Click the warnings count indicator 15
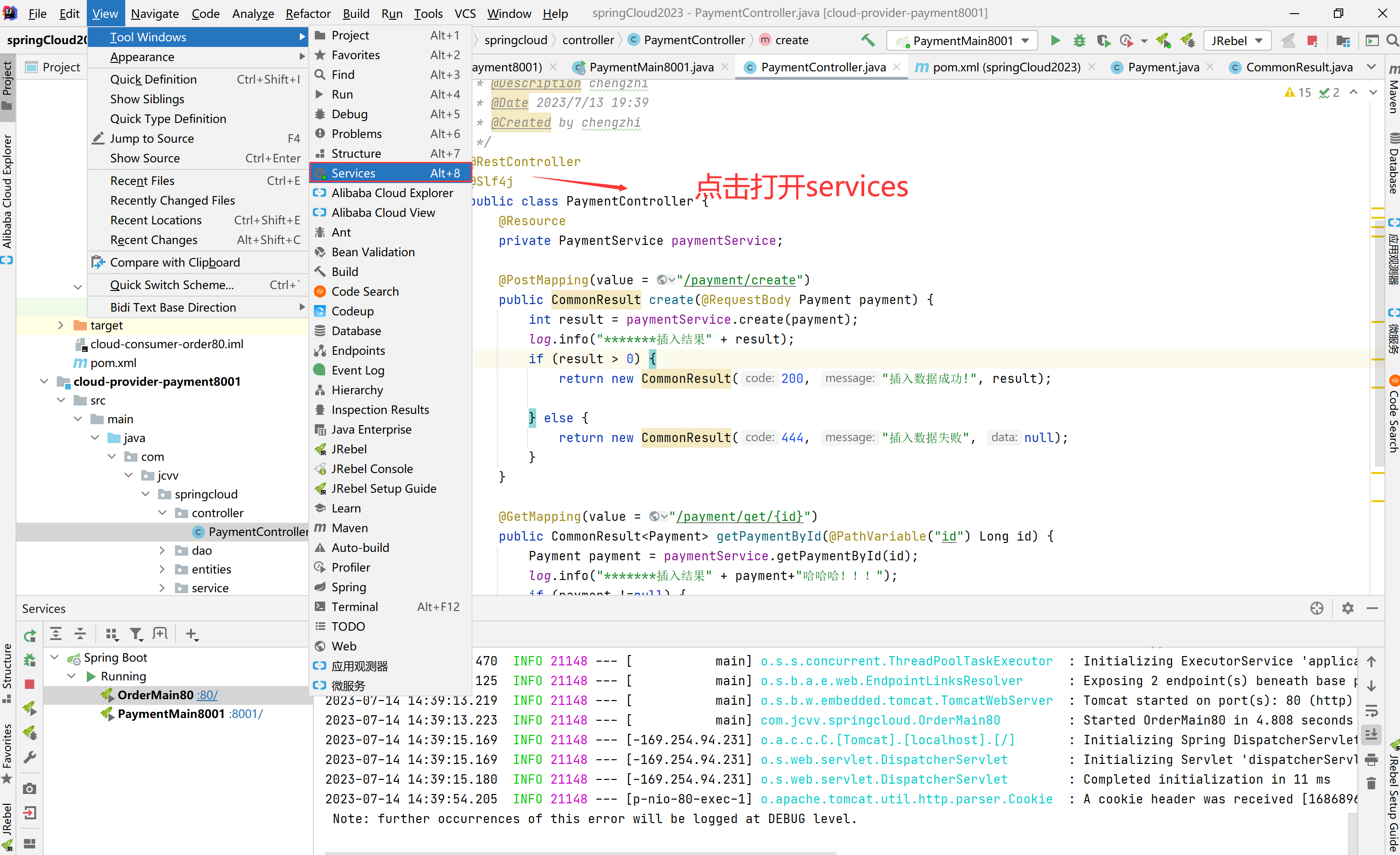 point(1298,92)
